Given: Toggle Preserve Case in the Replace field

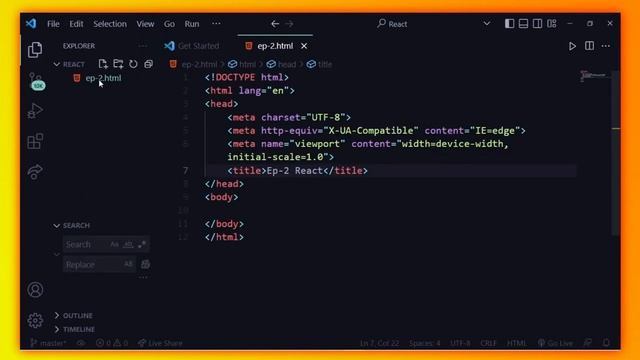Looking at the screenshot, I should coord(128,264).
